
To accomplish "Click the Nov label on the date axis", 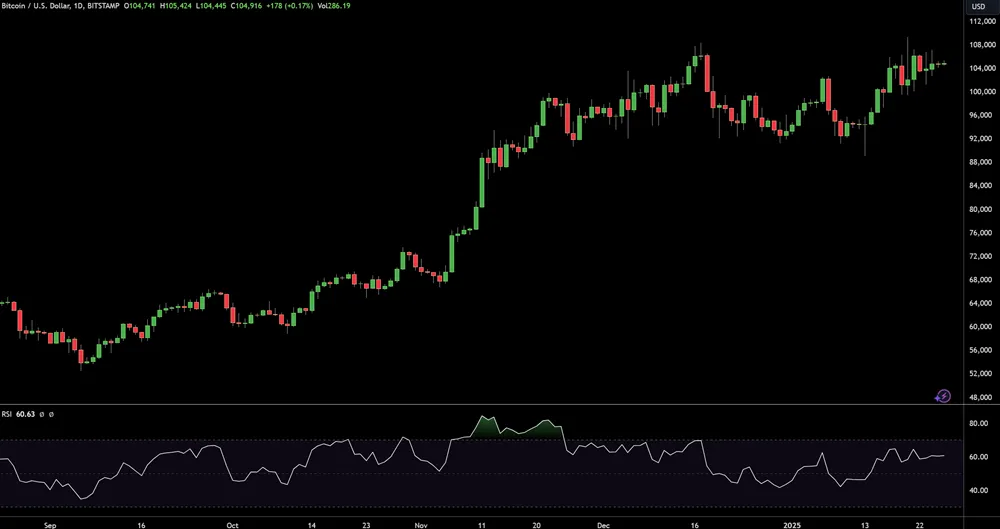I will (420, 525).
